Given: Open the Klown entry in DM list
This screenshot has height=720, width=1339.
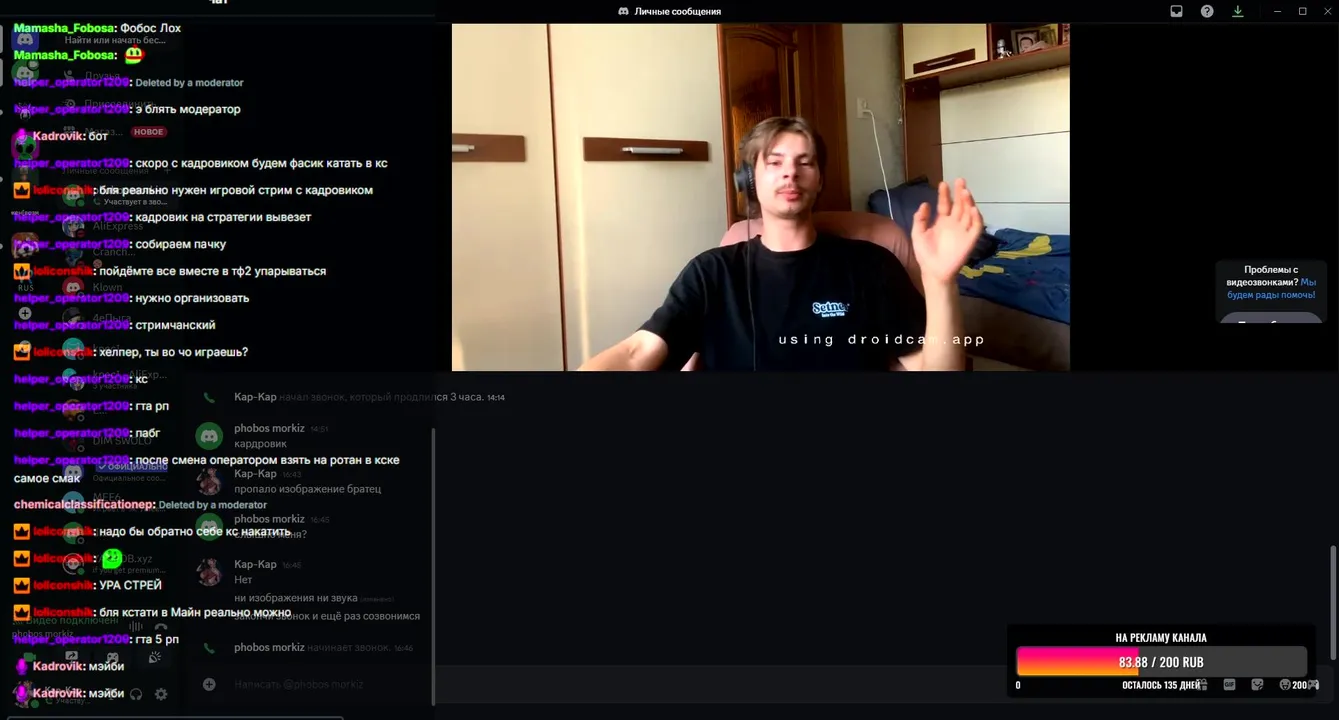Looking at the screenshot, I should pyautogui.click(x=108, y=287).
